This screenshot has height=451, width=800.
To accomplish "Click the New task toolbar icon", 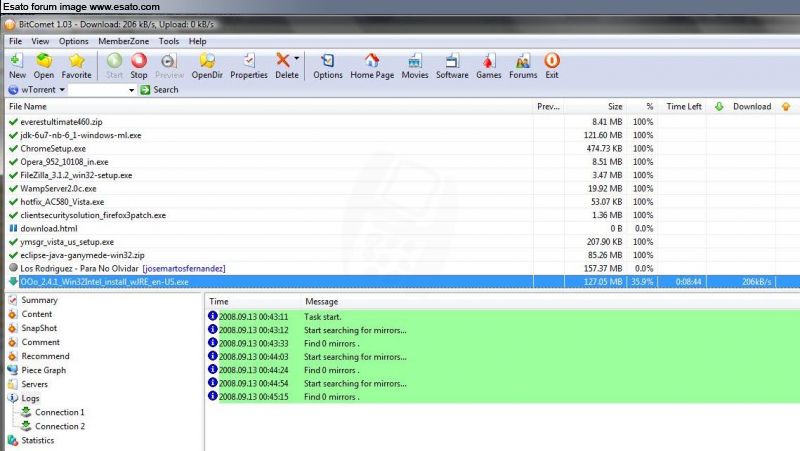I will pyautogui.click(x=17, y=66).
